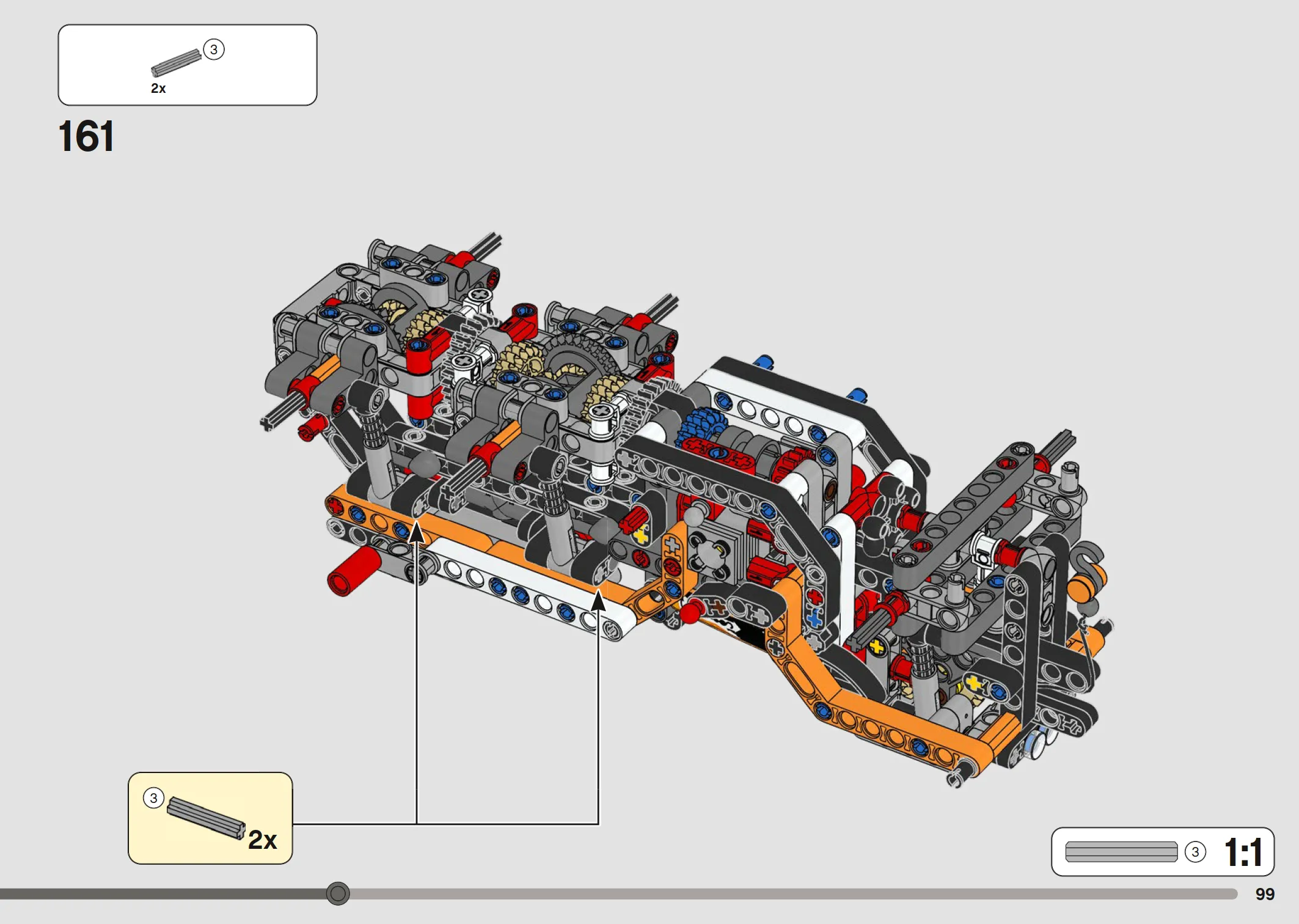The height and width of the screenshot is (924, 1299).
Task: Click the page progress slider handle
Action: coord(338,893)
